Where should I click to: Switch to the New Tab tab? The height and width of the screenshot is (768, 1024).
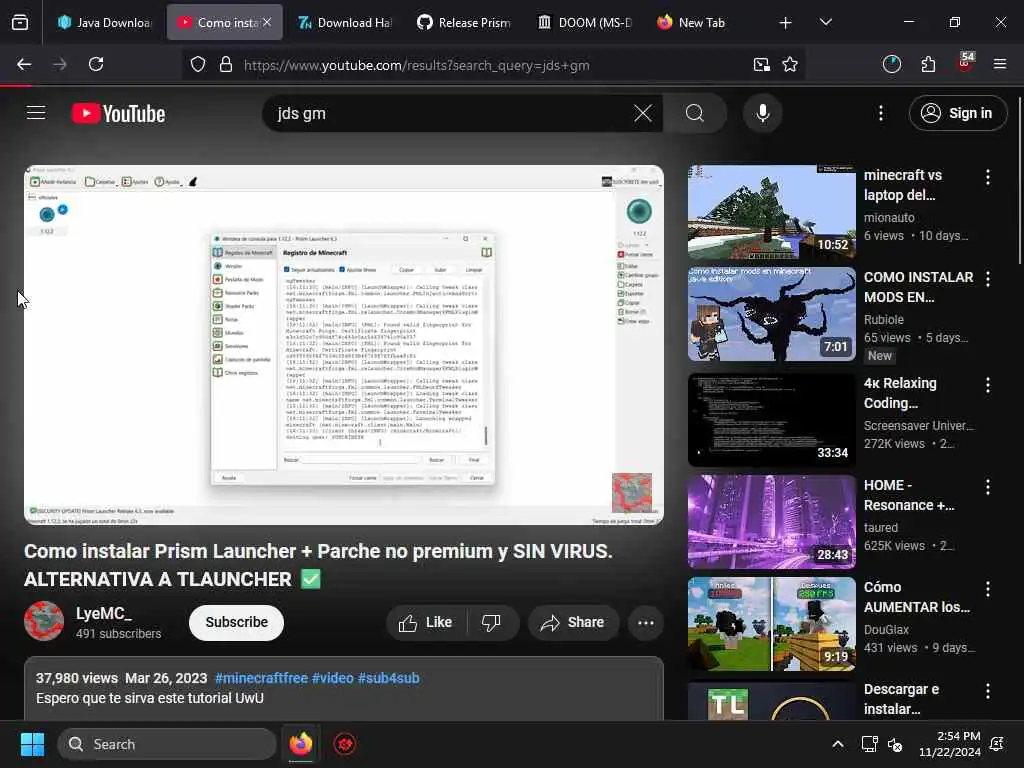coord(704,22)
